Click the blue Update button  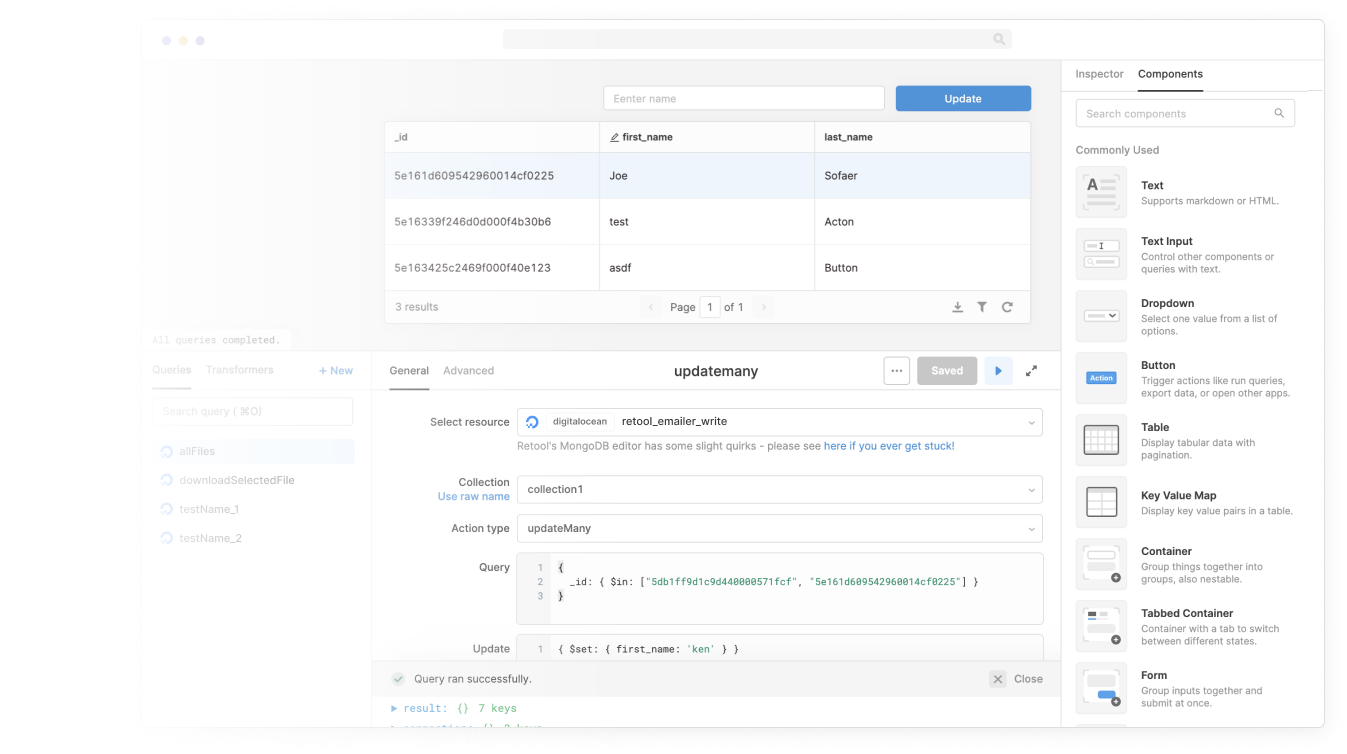point(962,98)
